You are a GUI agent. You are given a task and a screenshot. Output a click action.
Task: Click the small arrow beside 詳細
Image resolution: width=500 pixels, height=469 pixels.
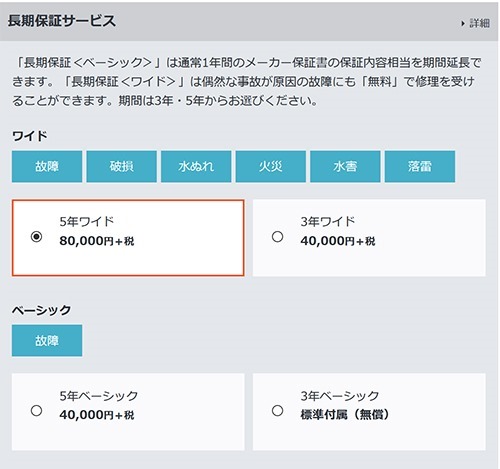pyautogui.click(x=463, y=23)
